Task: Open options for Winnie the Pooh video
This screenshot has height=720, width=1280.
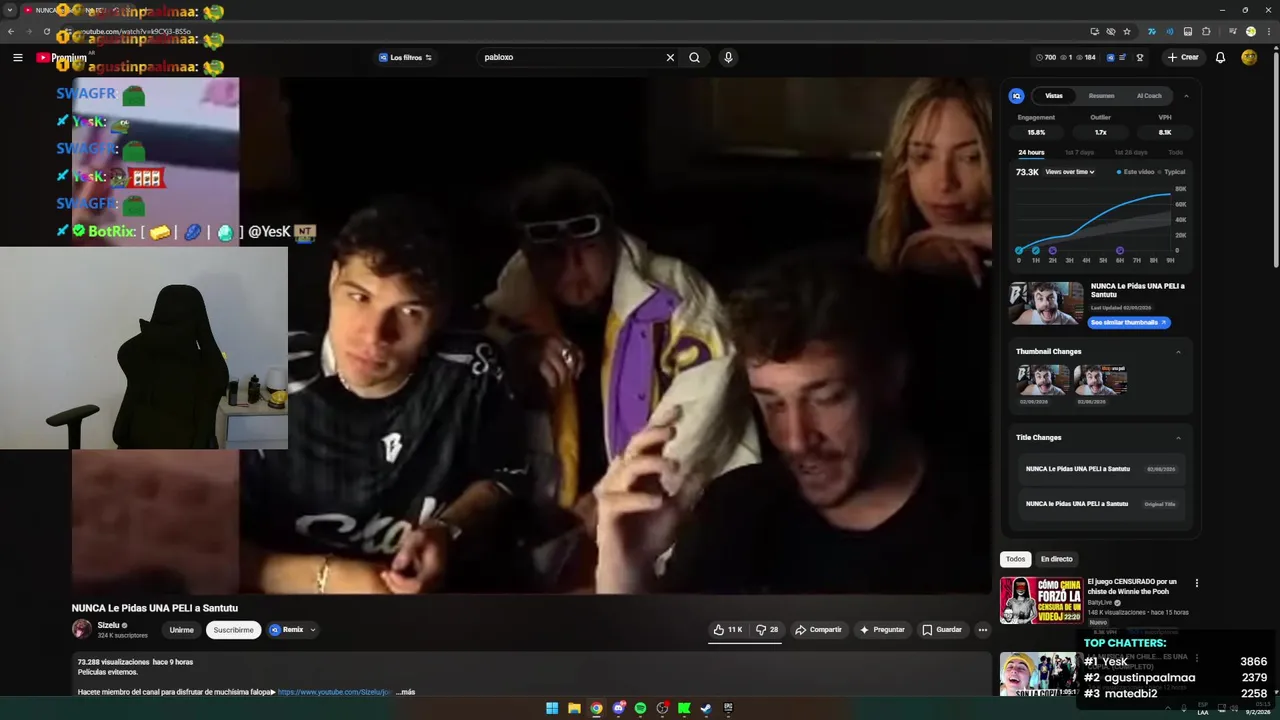Action: tap(1196, 583)
